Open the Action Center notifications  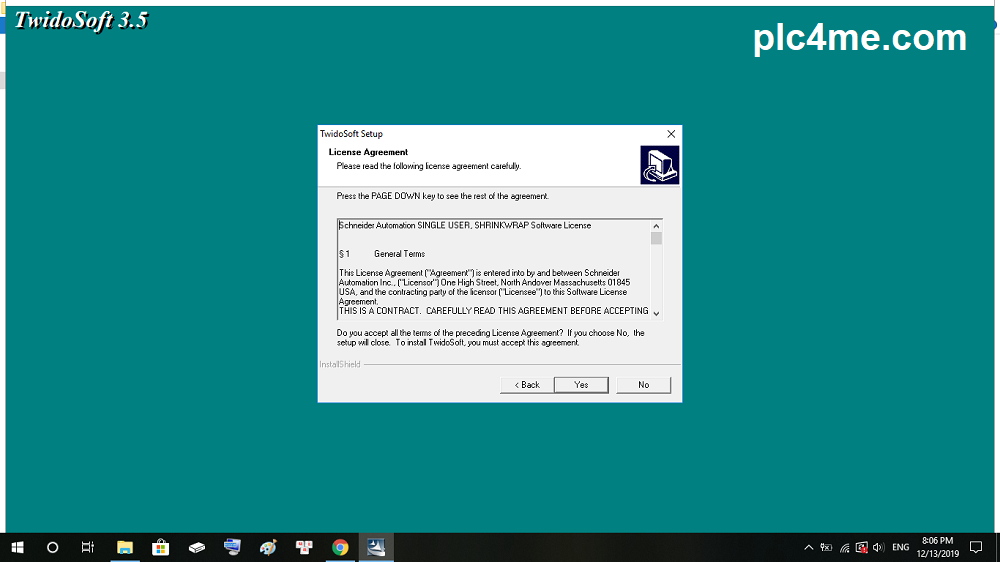click(x=976, y=547)
